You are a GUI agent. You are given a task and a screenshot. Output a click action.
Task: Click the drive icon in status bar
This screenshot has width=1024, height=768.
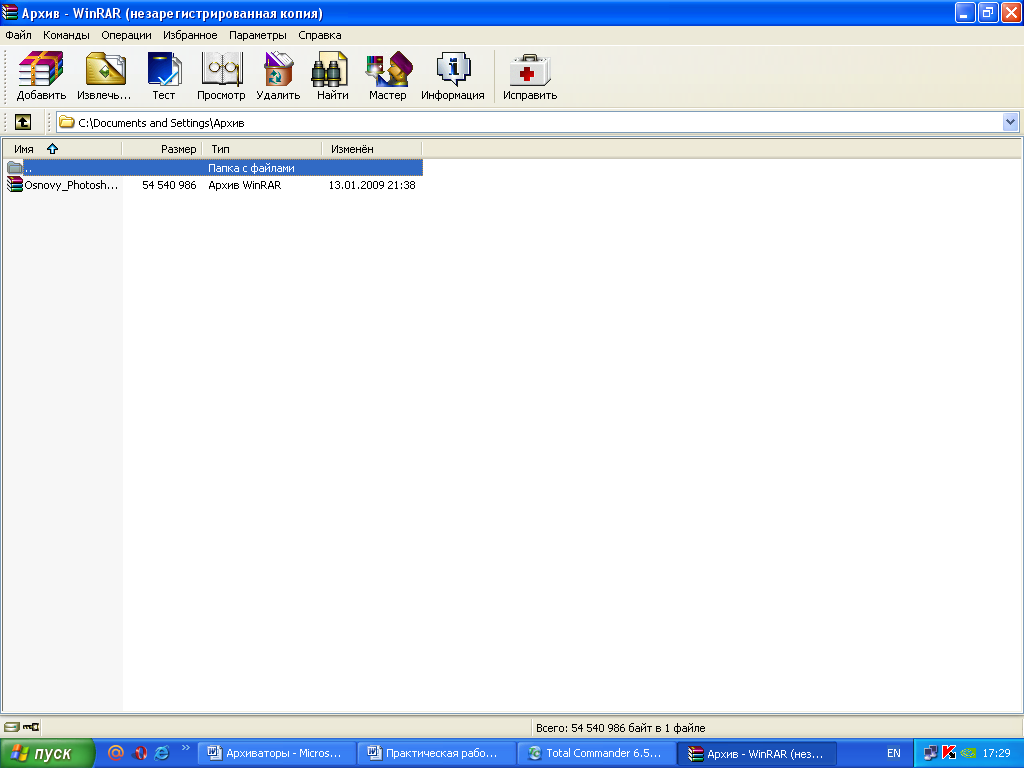[x=12, y=727]
